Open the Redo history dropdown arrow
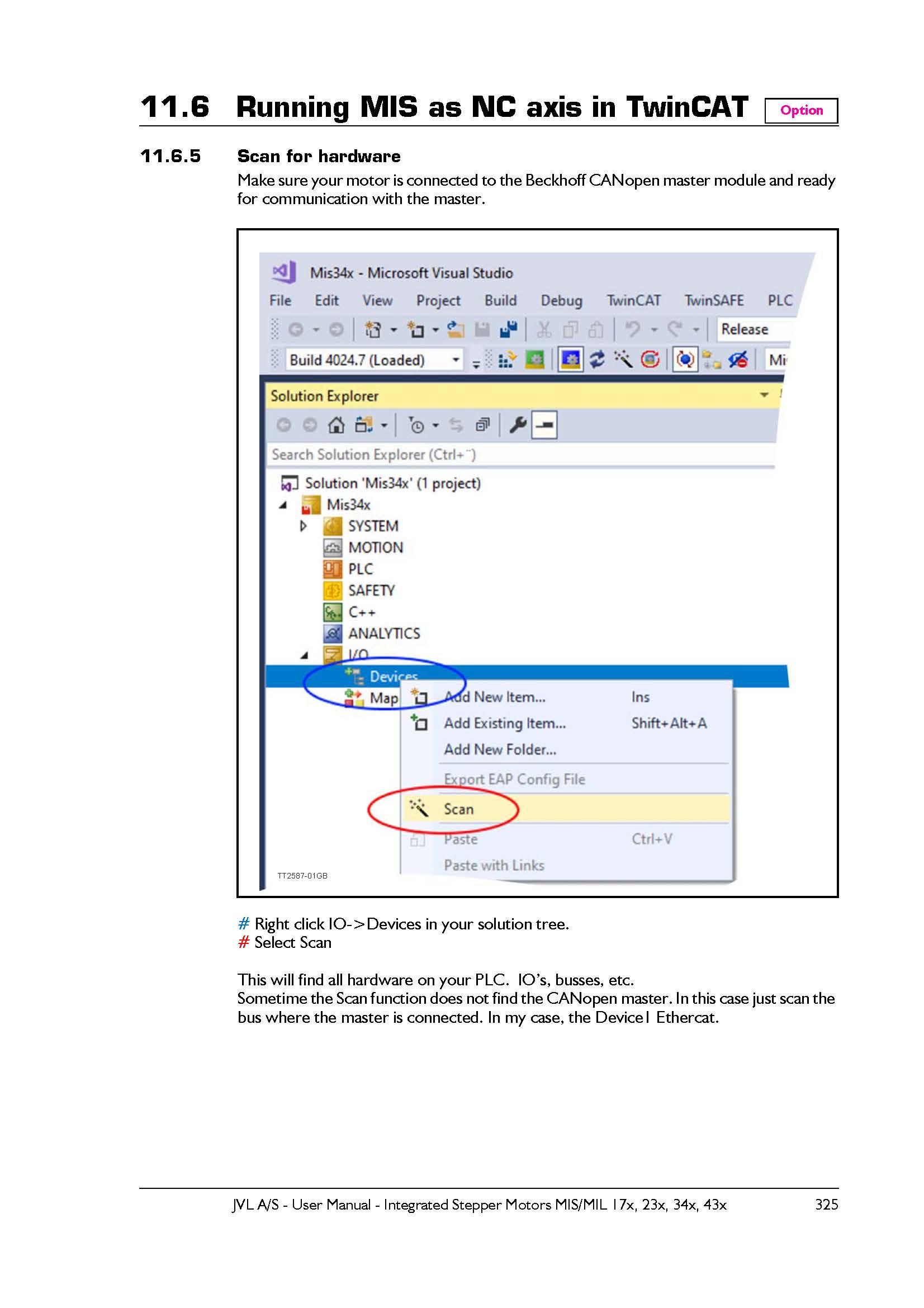The image size is (924, 1308). click(x=696, y=330)
